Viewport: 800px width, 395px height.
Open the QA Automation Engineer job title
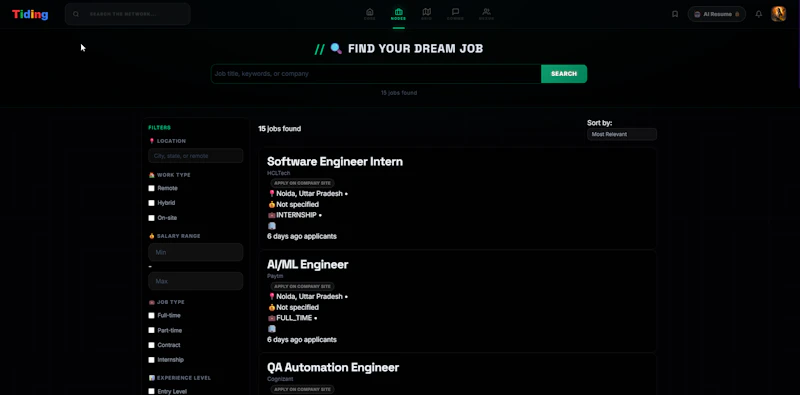(333, 367)
